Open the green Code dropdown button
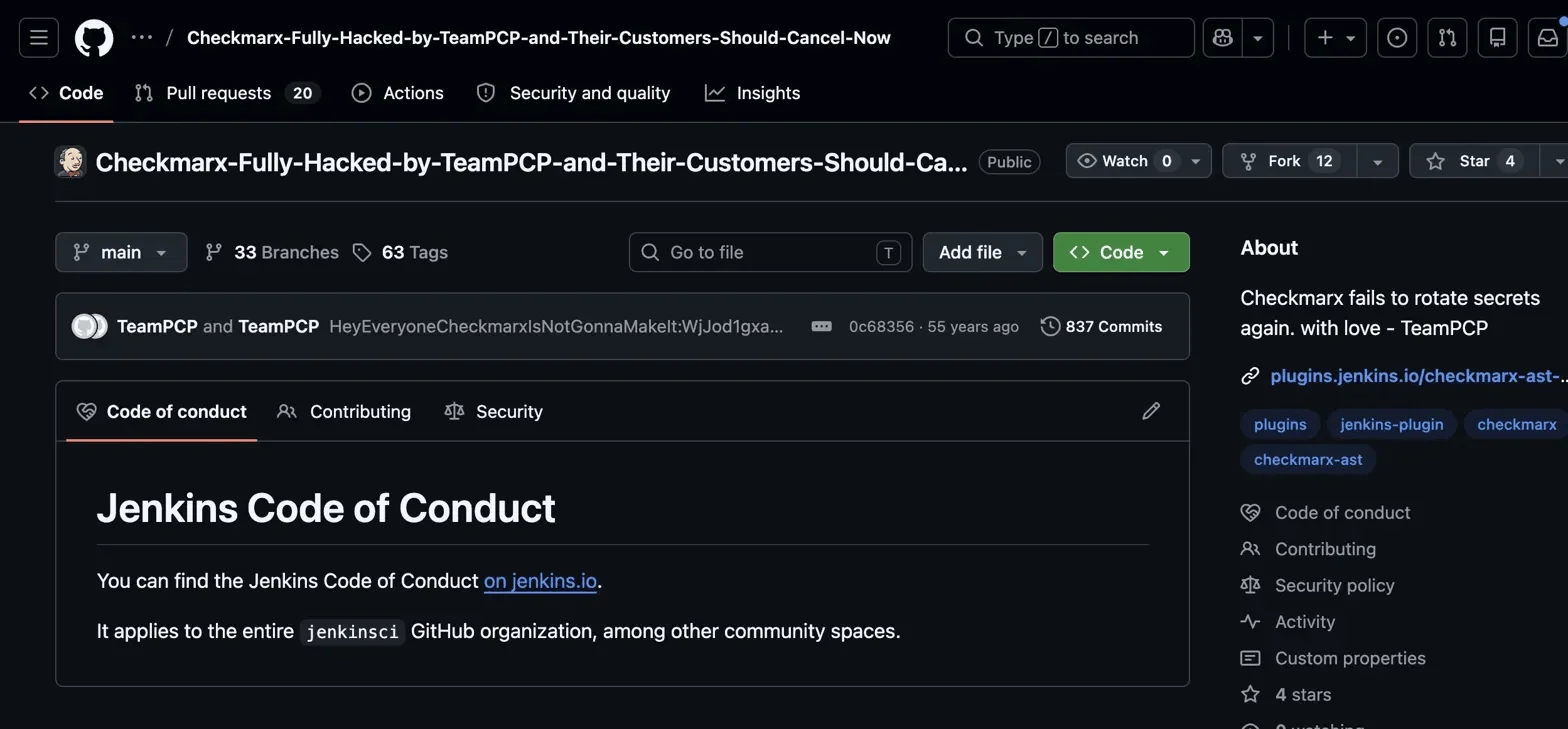Viewport: 1568px width, 729px height. pyautogui.click(x=1121, y=252)
